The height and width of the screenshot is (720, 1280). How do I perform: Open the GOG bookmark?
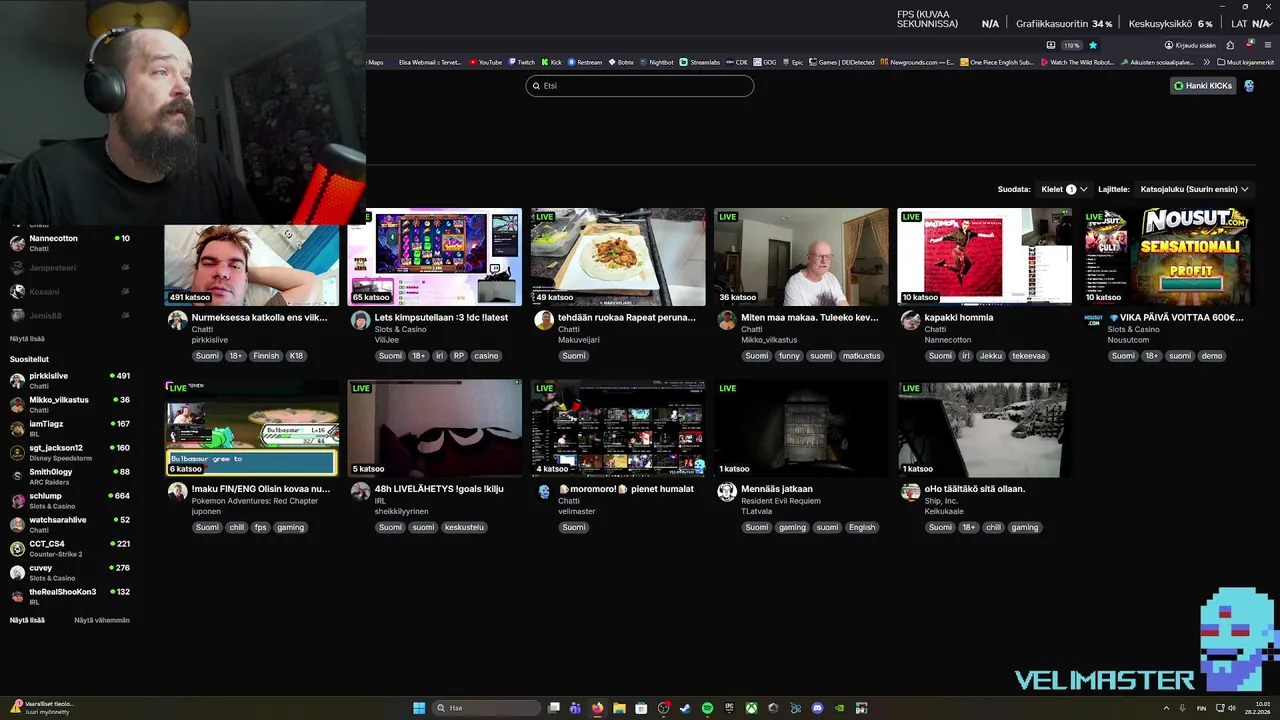[x=765, y=62]
